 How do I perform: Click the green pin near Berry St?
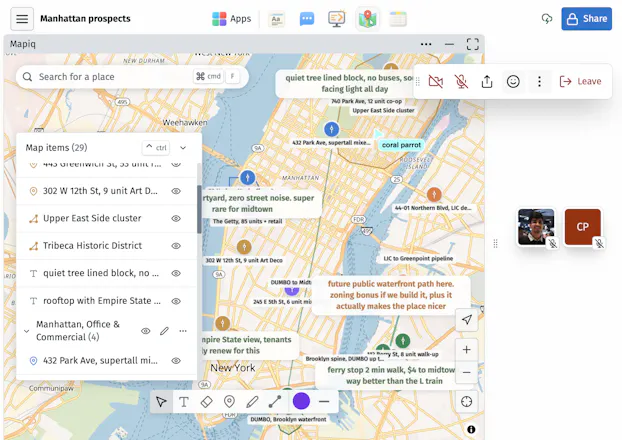click(403, 340)
